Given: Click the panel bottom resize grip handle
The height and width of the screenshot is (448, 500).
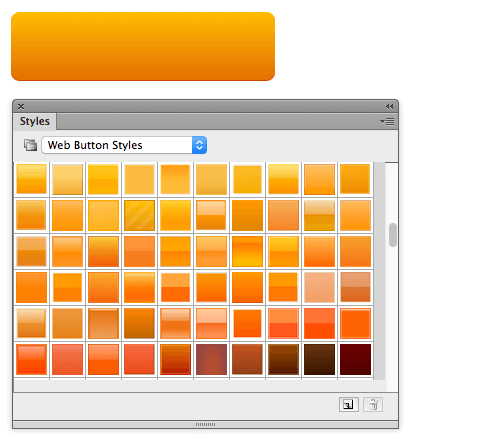Looking at the screenshot, I should coord(205,424).
